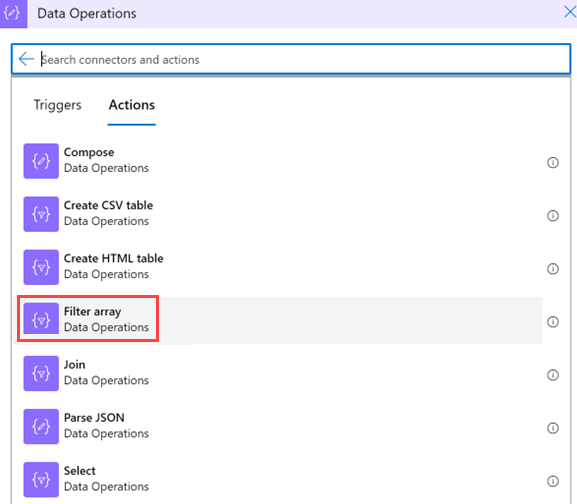The height and width of the screenshot is (504, 577).
Task: Click the Compose action icon
Action: click(x=41, y=161)
